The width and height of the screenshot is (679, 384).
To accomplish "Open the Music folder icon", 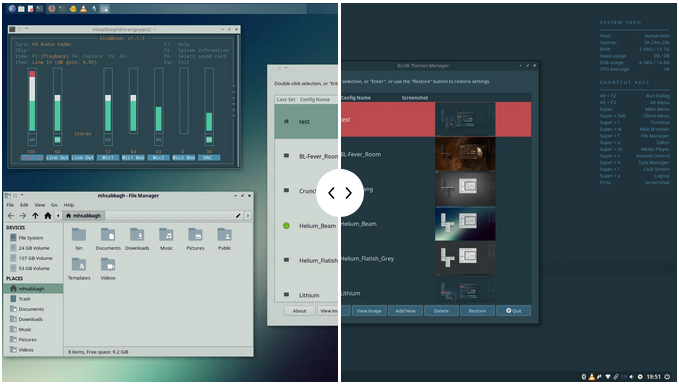I will 166,239.
